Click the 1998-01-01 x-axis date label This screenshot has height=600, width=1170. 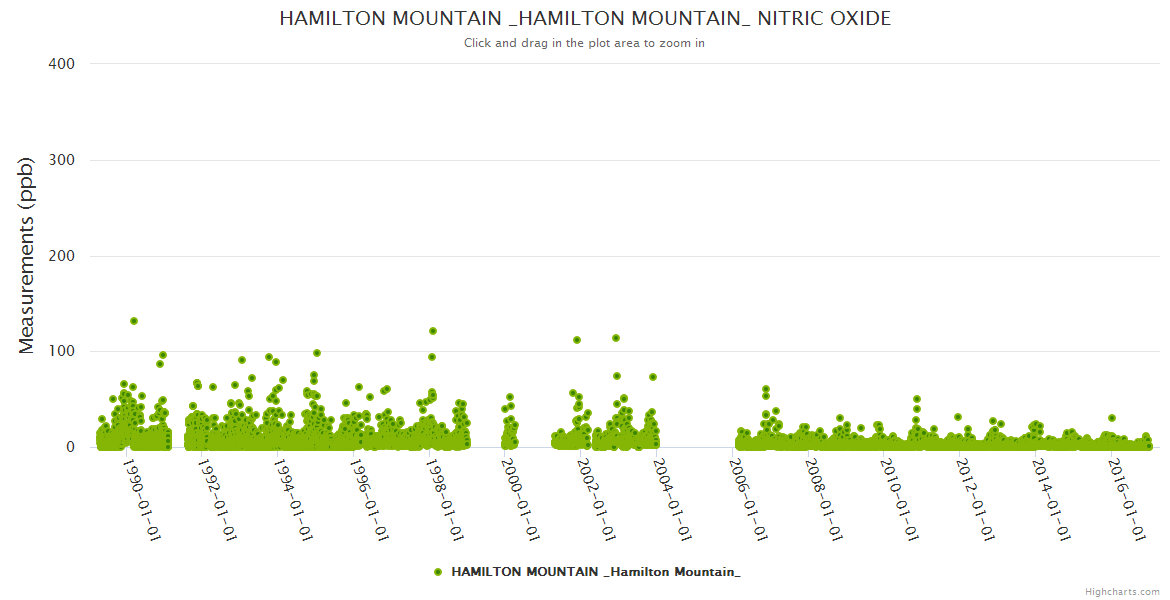[444, 499]
